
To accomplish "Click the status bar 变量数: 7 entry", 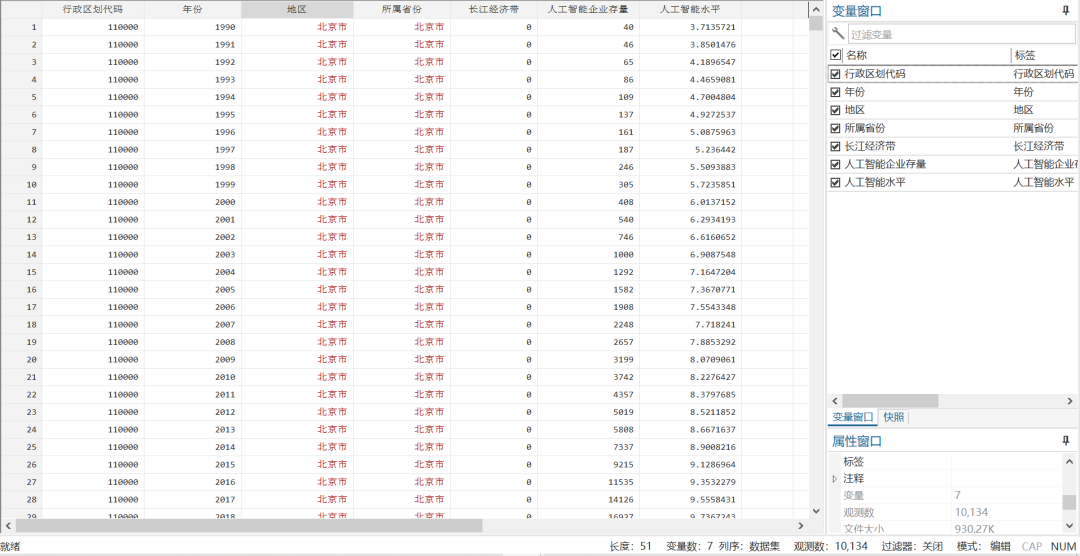I will tap(689, 546).
